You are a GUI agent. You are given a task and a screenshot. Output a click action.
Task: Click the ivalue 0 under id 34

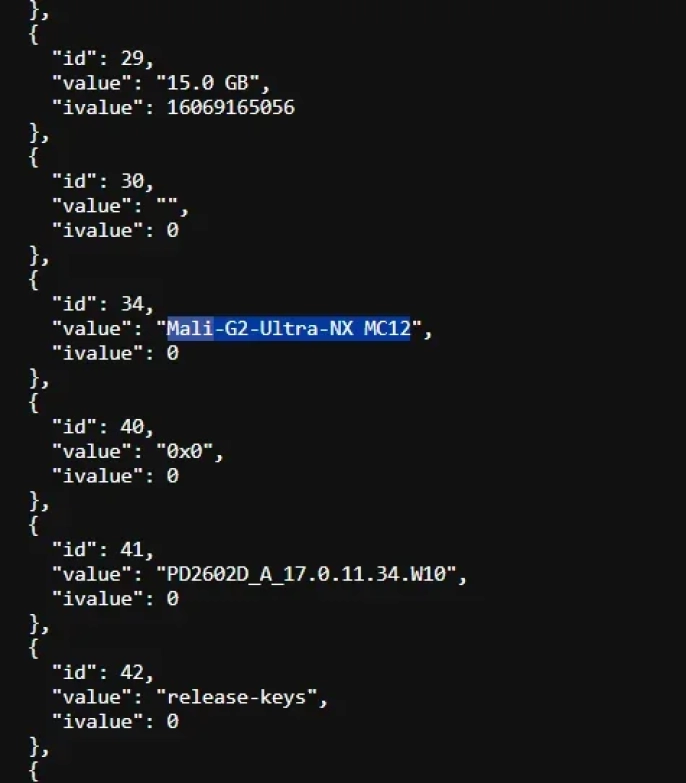coord(172,354)
